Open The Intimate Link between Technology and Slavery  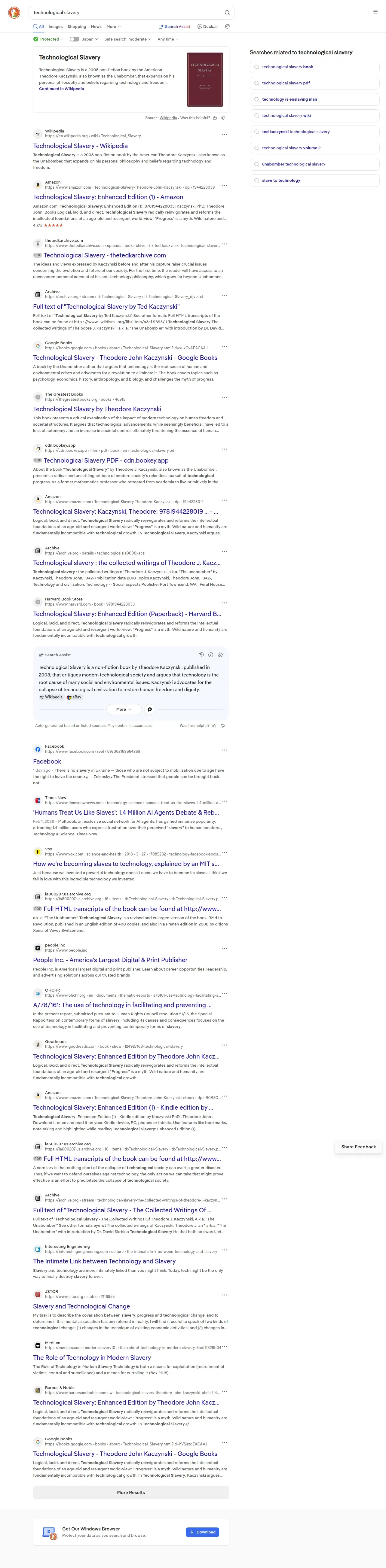(x=104, y=1261)
